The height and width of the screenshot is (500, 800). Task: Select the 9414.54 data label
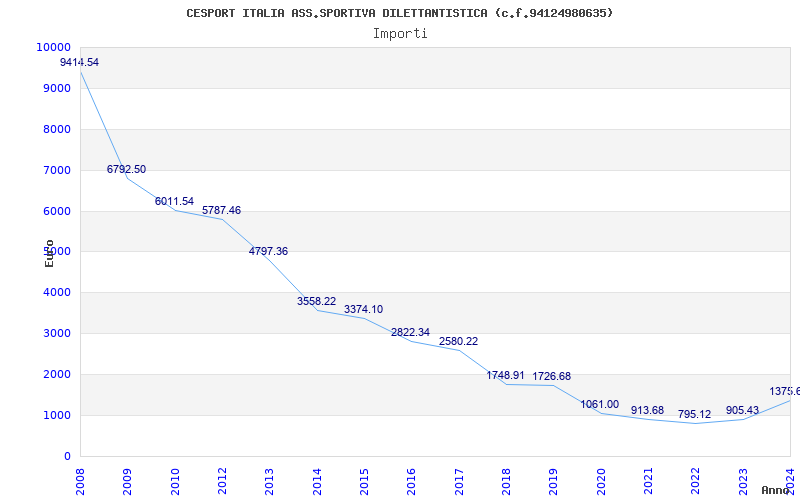[x=80, y=62]
